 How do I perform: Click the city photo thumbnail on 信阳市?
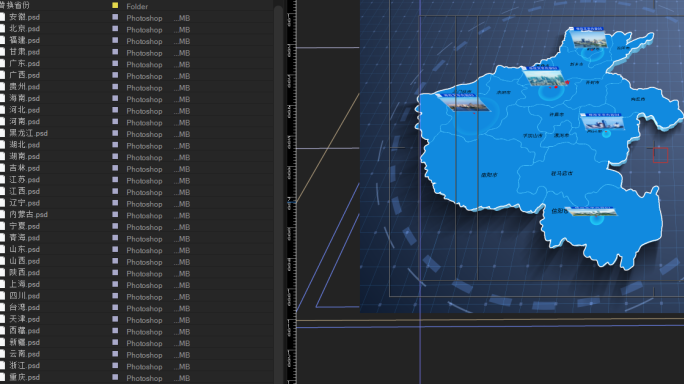point(591,212)
